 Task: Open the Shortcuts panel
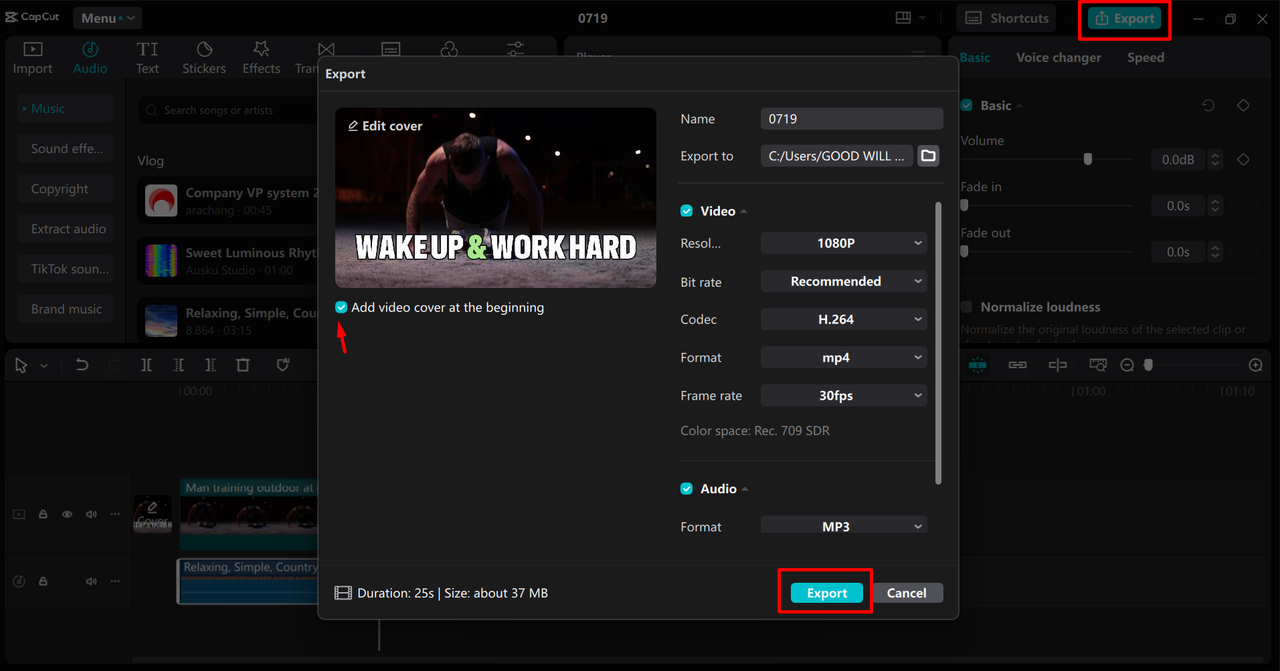(1007, 18)
